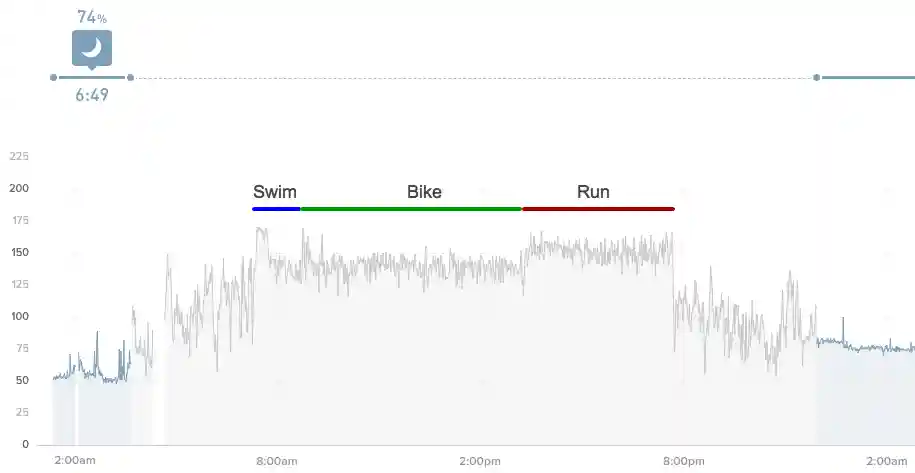Image resolution: width=915 pixels, height=473 pixels.
Task: Click the 8:00am time axis label
Action: click(x=277, y=461)
